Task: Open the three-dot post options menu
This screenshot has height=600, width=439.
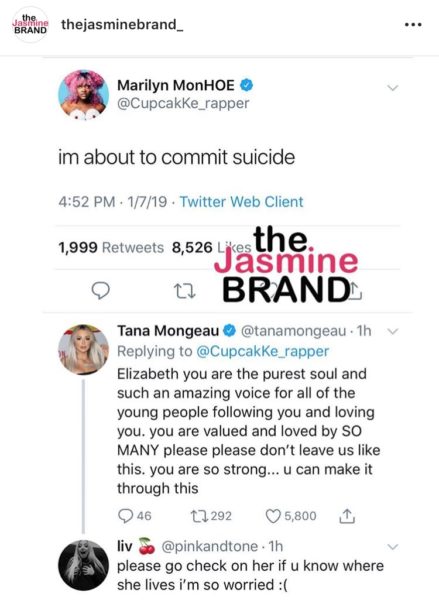Action: coord(413,25)
